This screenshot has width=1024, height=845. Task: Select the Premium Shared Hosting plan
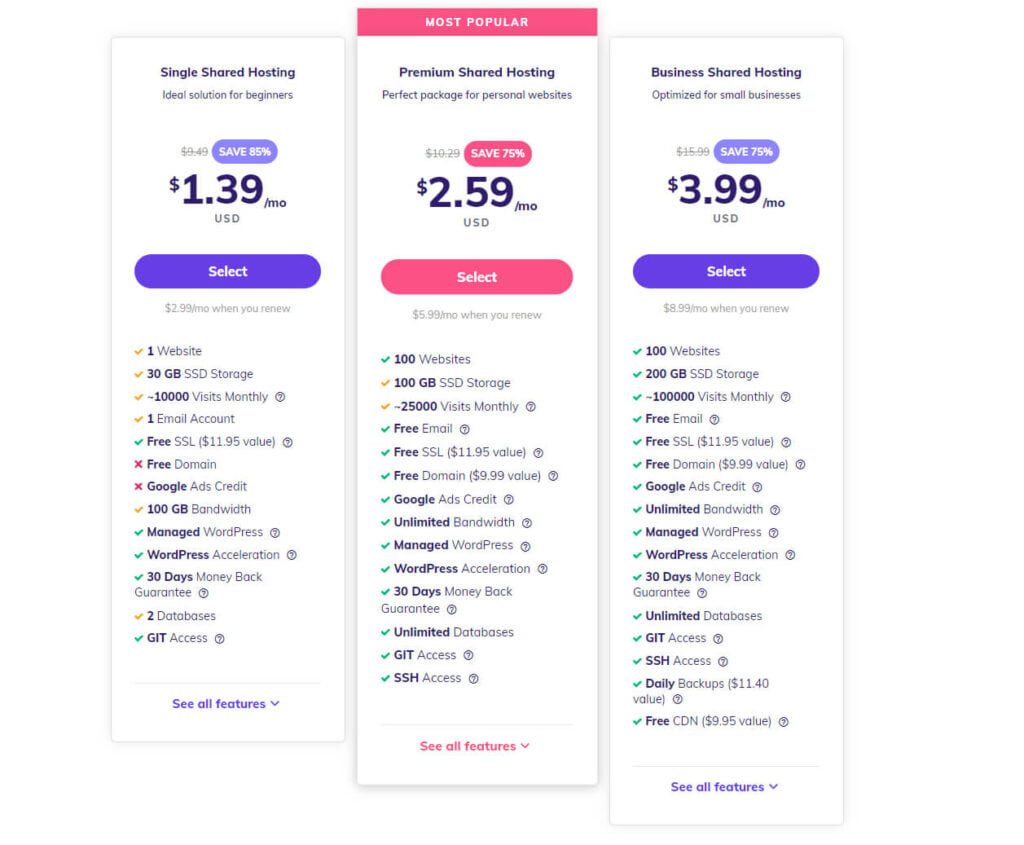(x=476, y=277)
